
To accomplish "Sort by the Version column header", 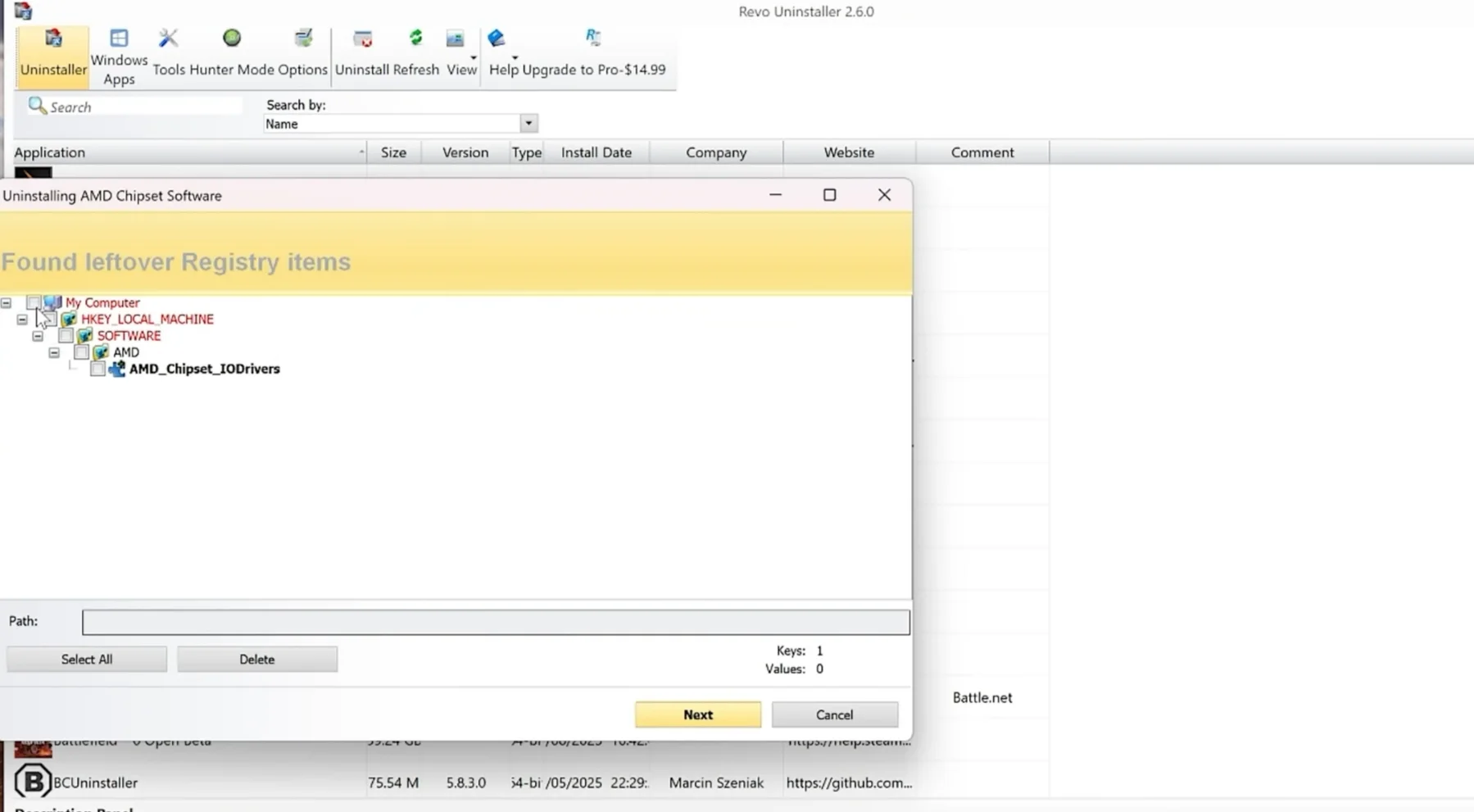I will click(x=465, y=152).
